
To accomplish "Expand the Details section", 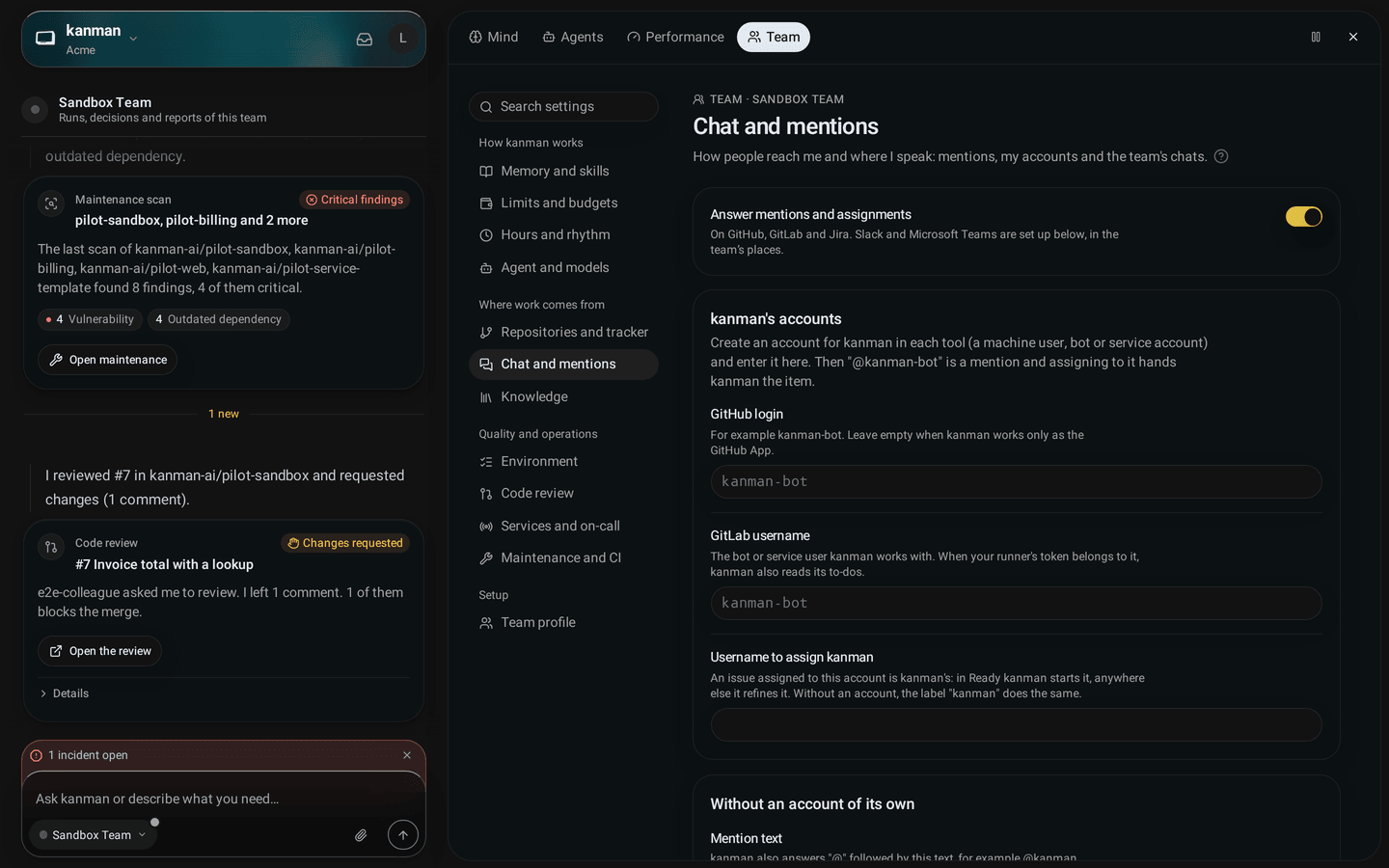I will pyautogui.click(x=64, y=693).
